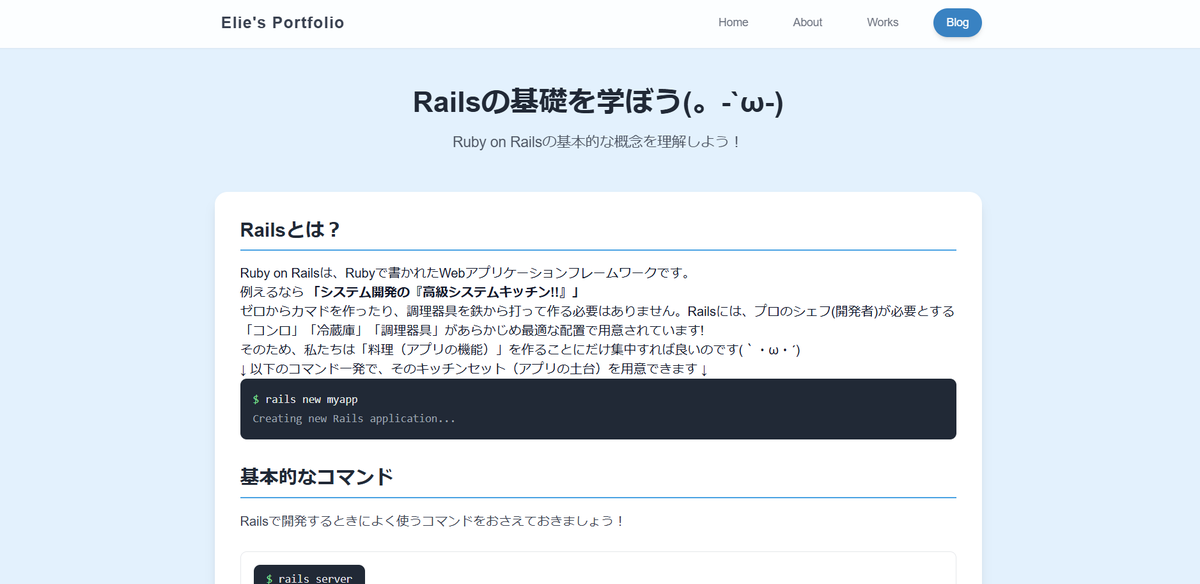Click the subtitle about Ruby on Rails concepts
This screenshot has height=584, width=1200.
tap(599, 143)
